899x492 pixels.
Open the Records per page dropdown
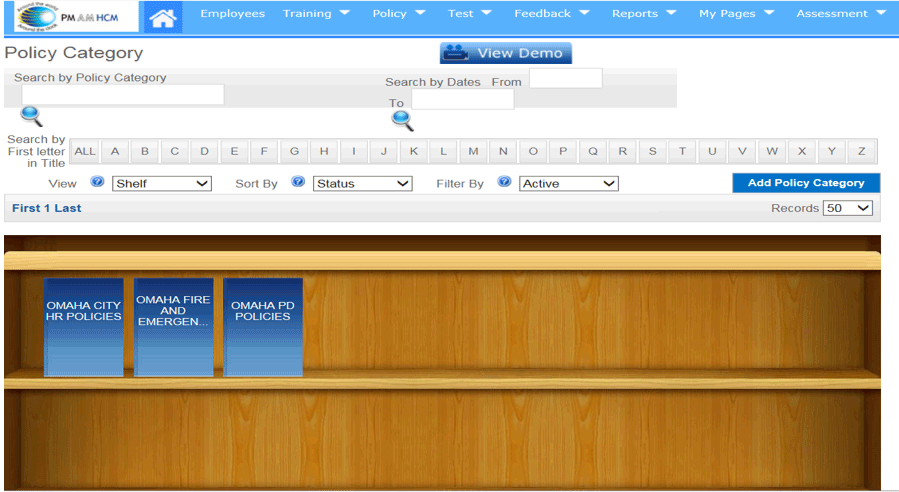847,208
